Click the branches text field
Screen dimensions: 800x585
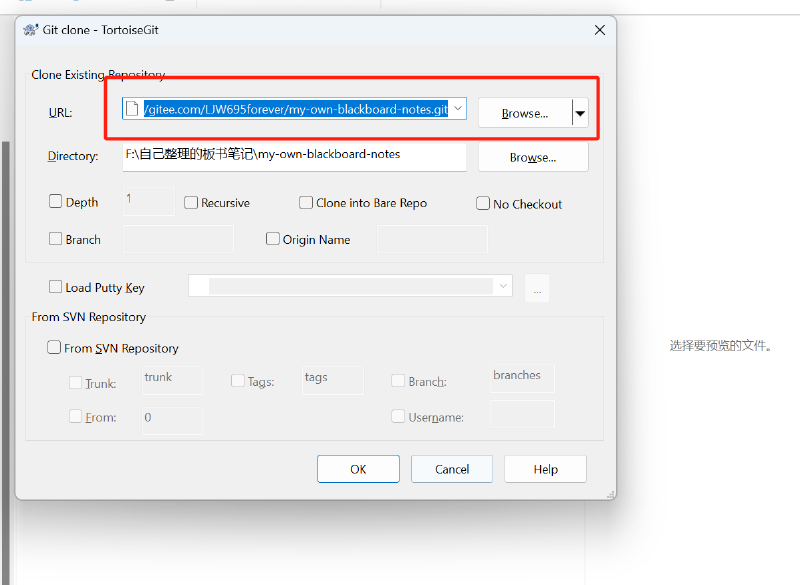522,378
